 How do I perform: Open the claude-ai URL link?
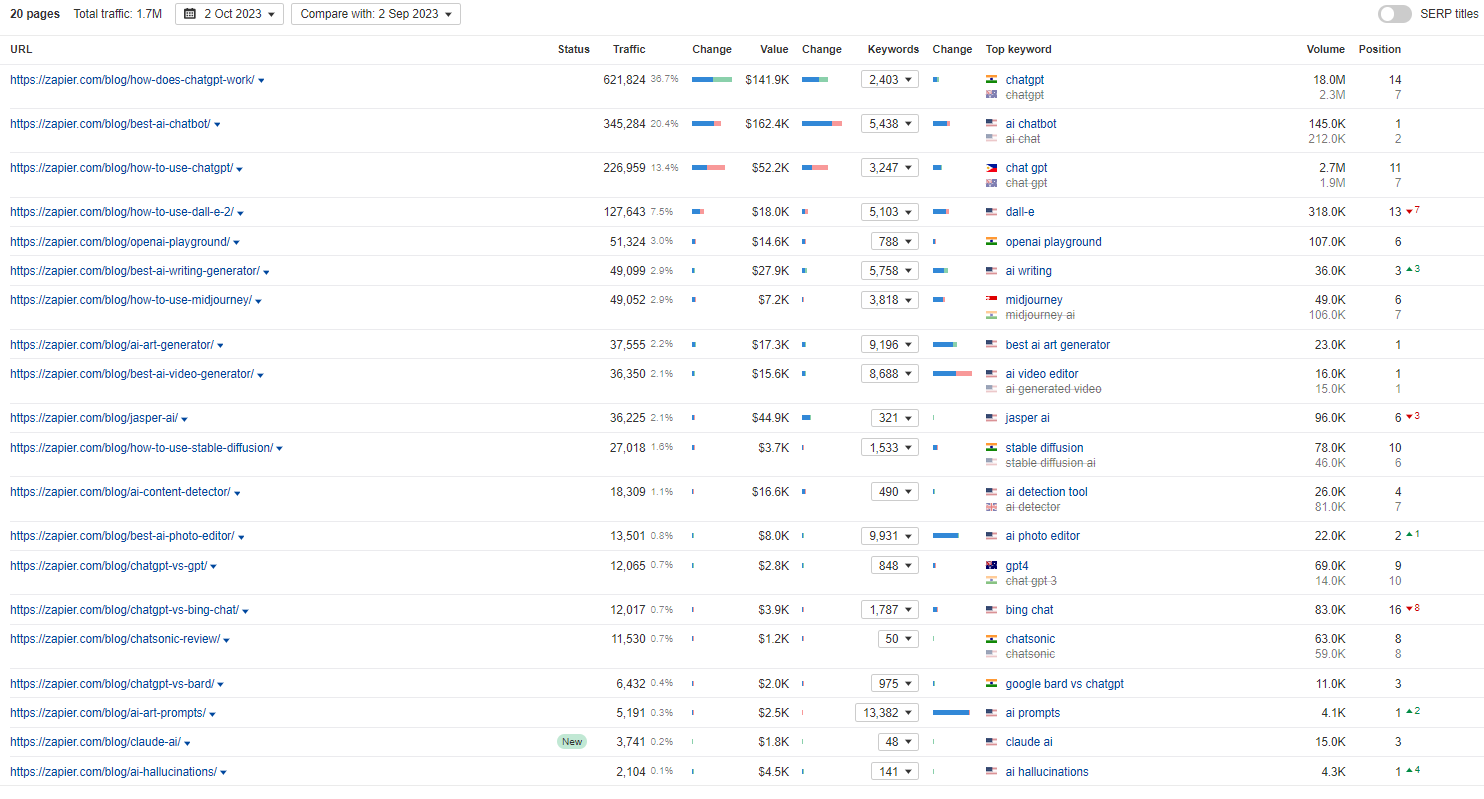click(x=95, y=742)
